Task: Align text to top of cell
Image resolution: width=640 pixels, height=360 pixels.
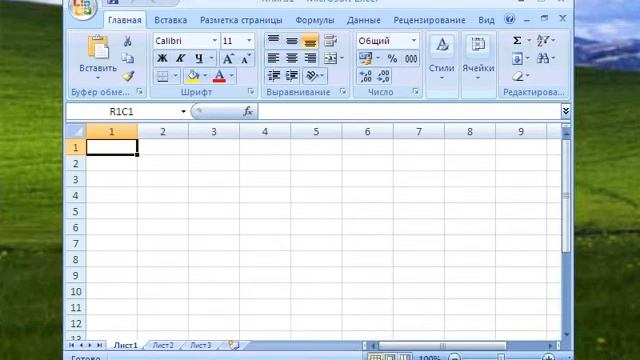Action: click(x=273, y=40)
